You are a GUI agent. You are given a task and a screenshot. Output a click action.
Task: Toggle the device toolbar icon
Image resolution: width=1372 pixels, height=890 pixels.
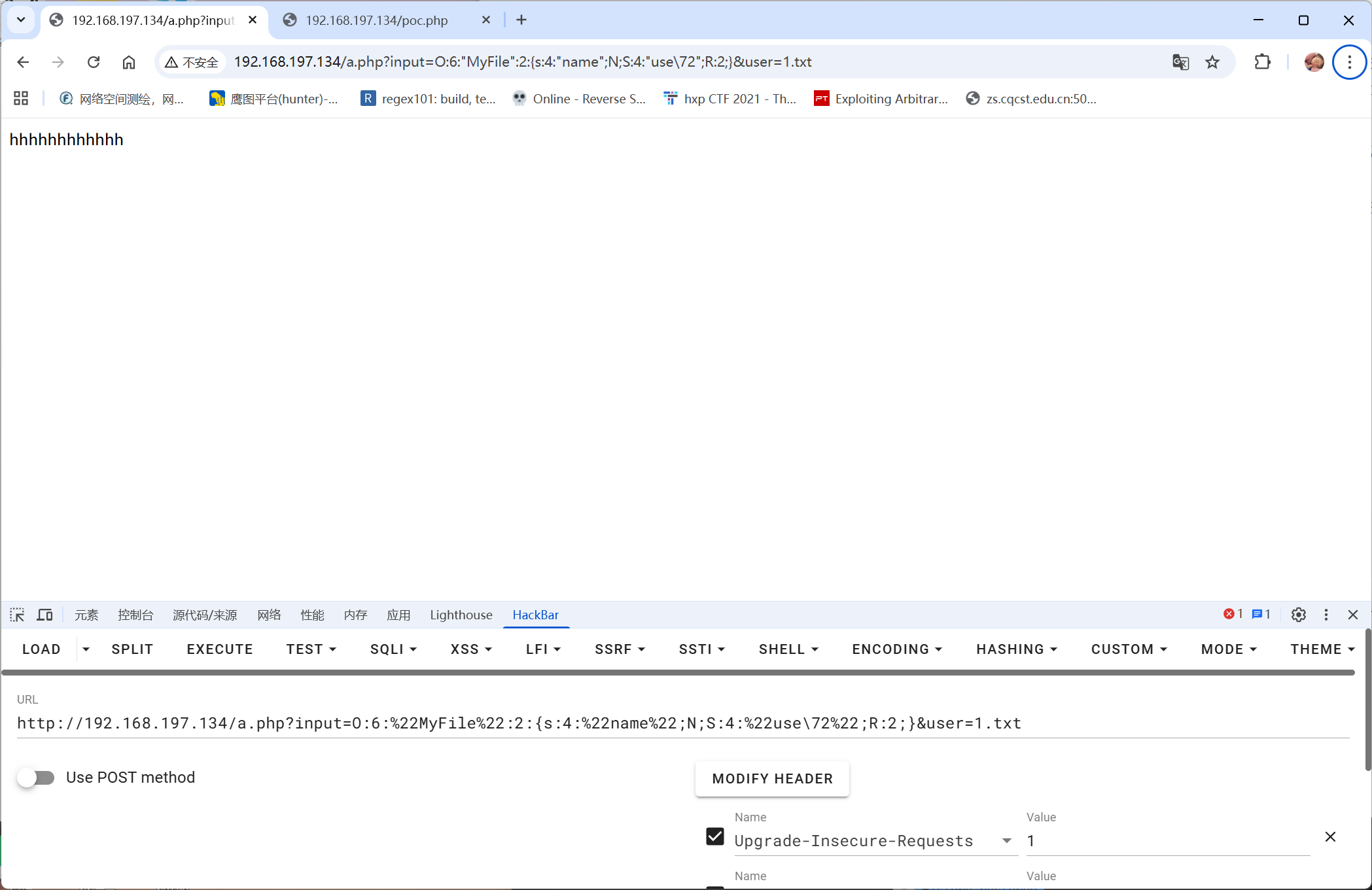point(44,615)
